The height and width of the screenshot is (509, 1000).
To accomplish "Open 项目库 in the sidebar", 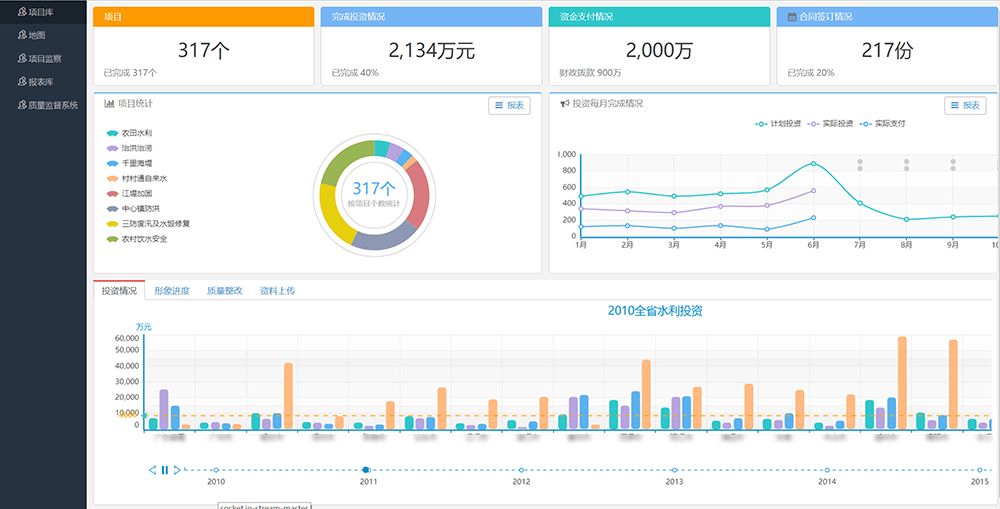I will (x=40, y=12).
